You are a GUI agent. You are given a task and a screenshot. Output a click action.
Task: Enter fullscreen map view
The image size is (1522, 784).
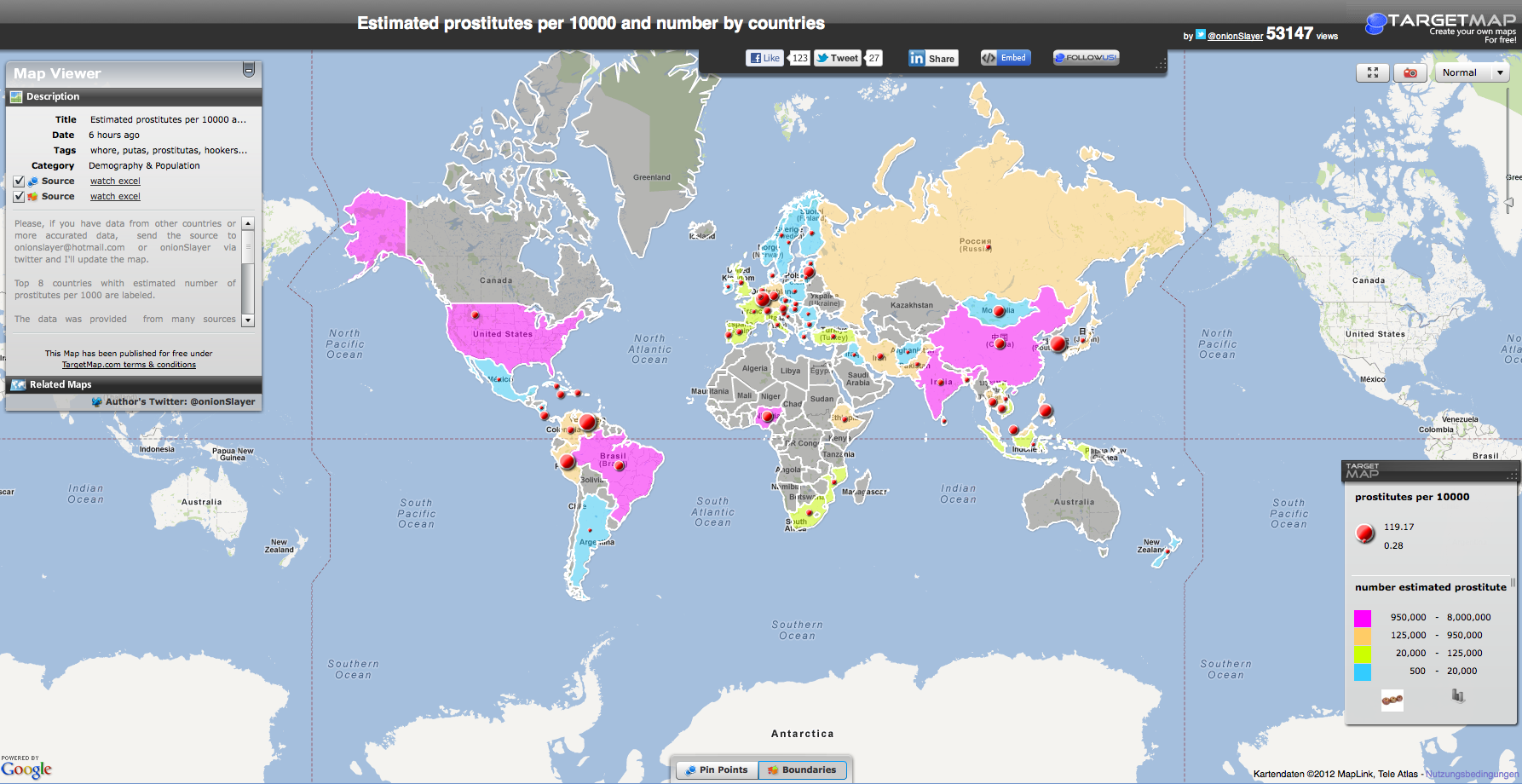tap(1372, 73)
